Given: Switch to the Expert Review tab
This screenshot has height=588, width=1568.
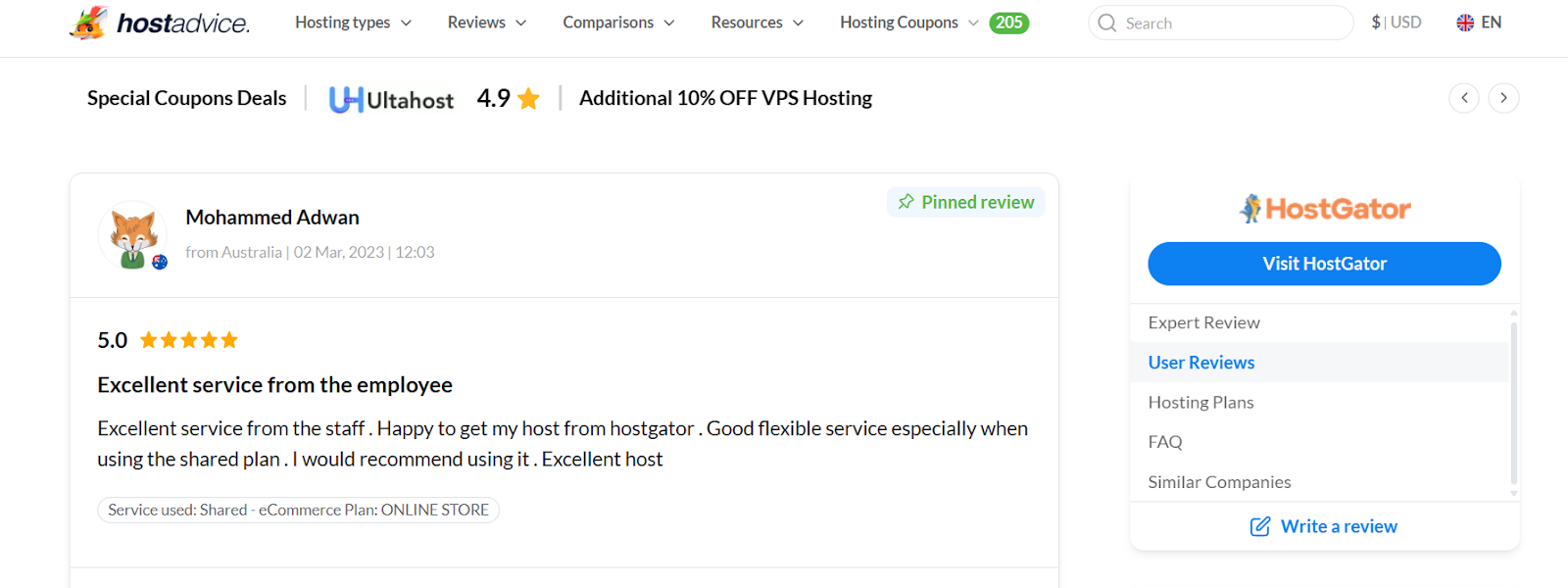Looking at the screenshot, I should click(1203, 322).
